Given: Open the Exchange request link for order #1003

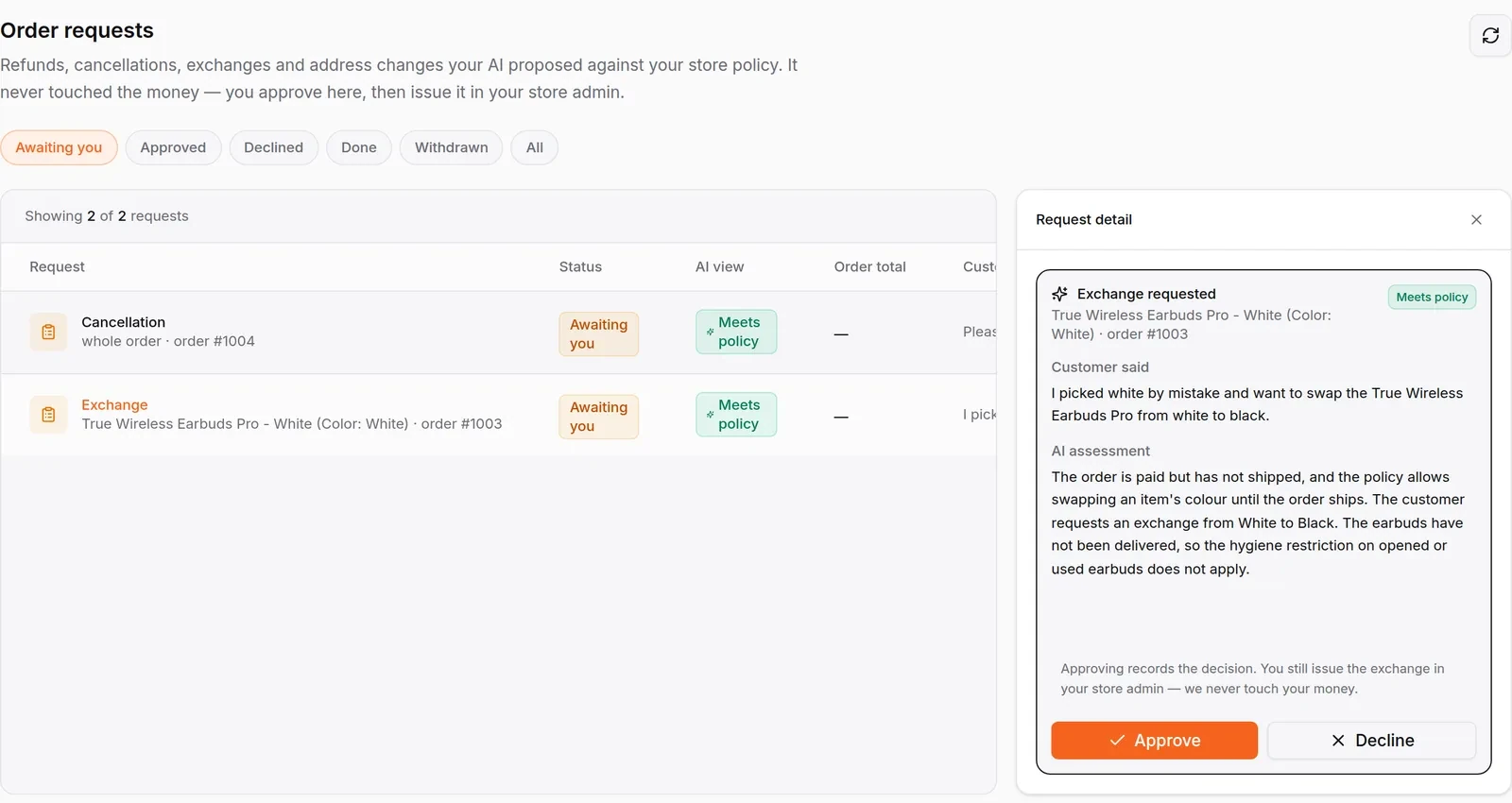Looking at the screenshot, I should [x=114, y=405].
